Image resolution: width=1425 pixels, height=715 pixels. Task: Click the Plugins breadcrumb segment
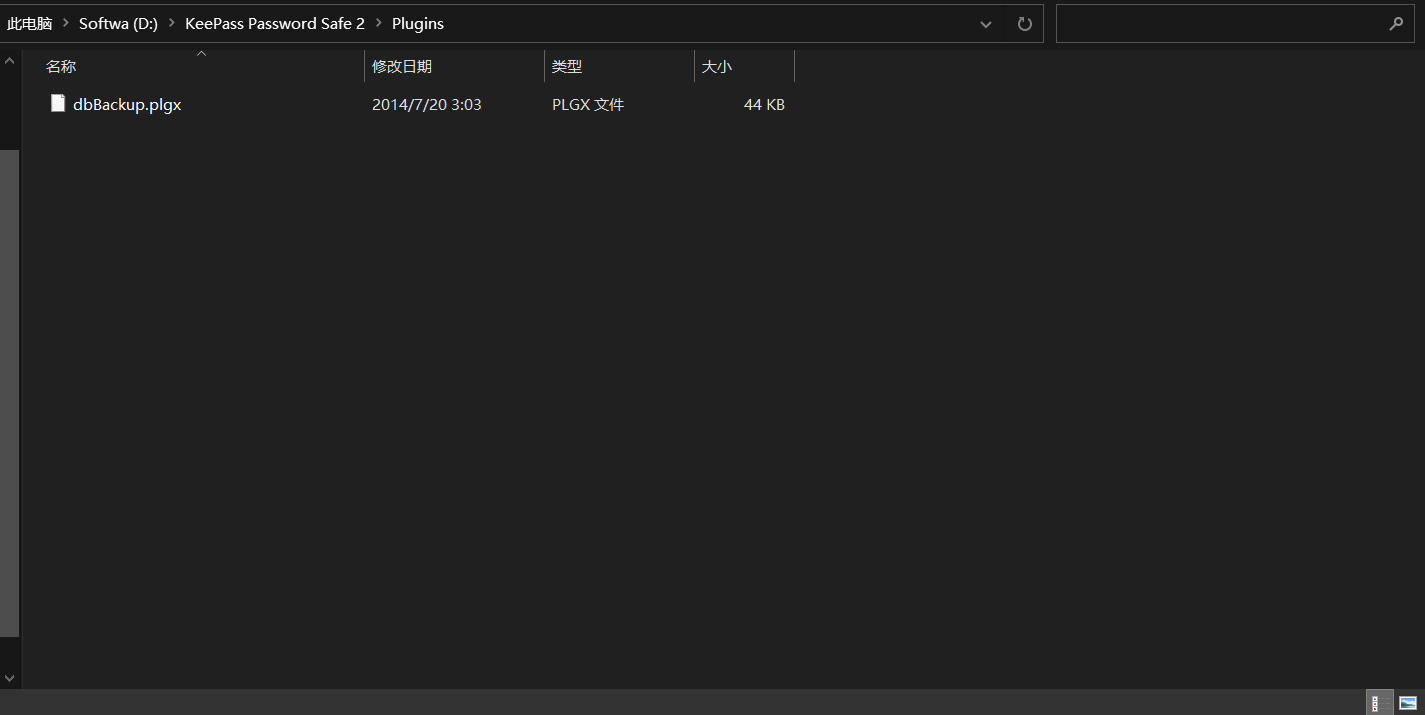point(418,24)
